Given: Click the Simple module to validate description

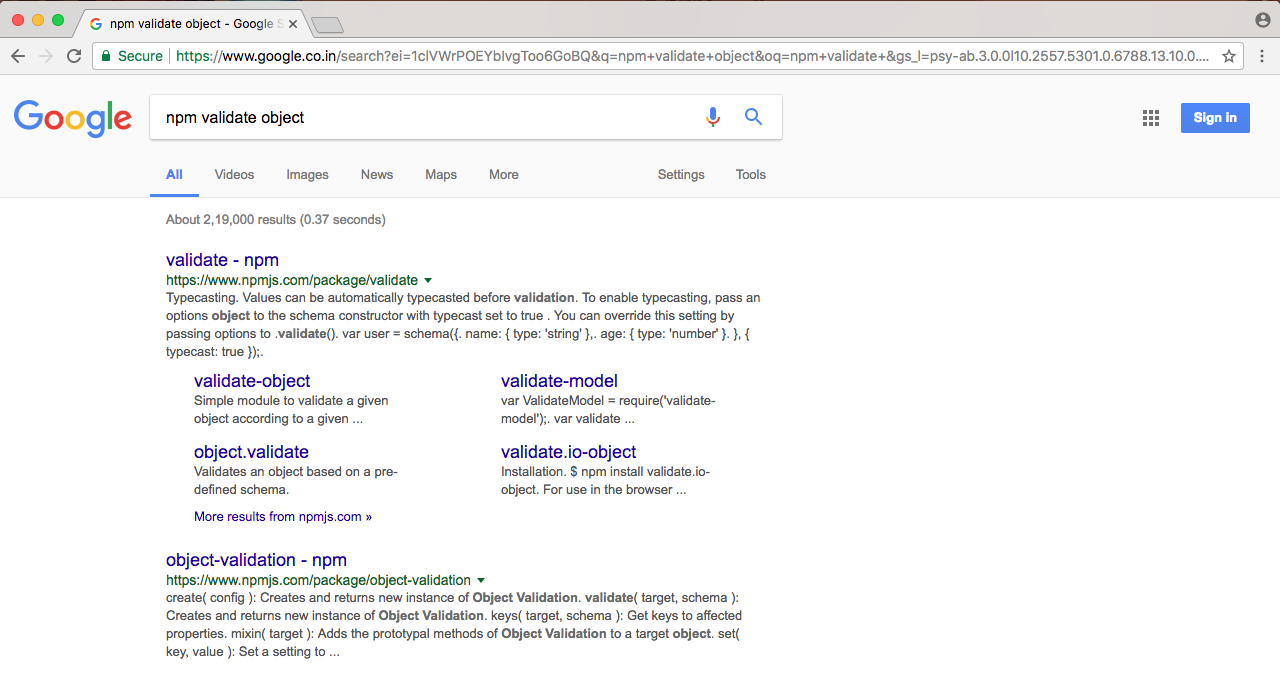Looking at the screenshot, I should [291, 410].
